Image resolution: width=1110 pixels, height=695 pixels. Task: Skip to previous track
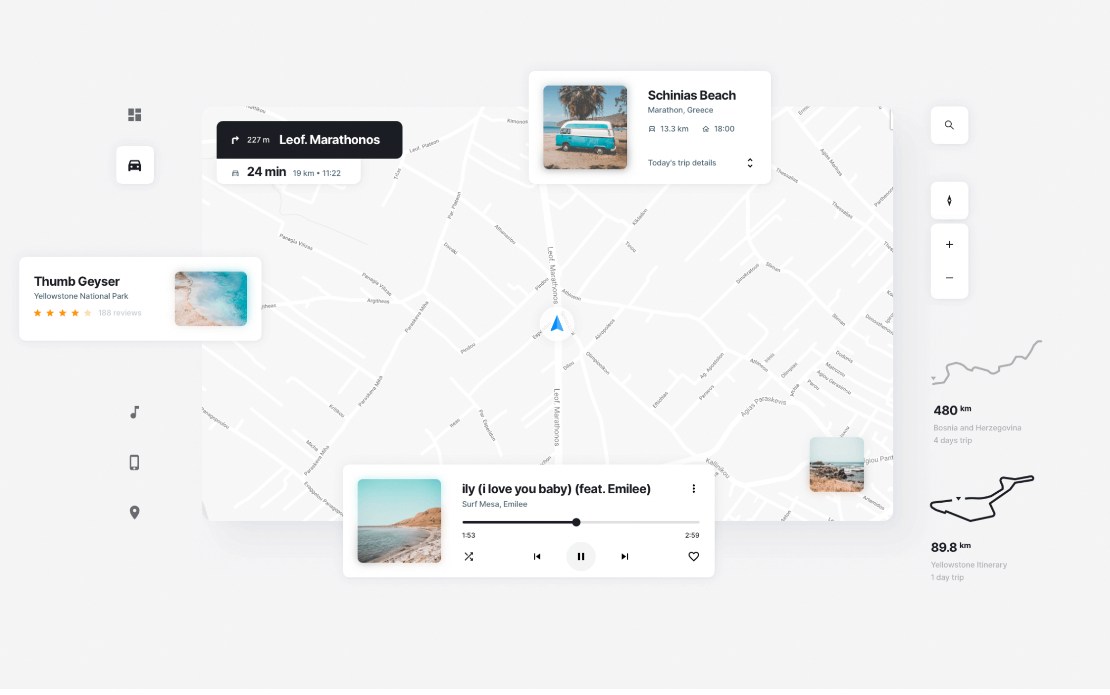(537, 556)
